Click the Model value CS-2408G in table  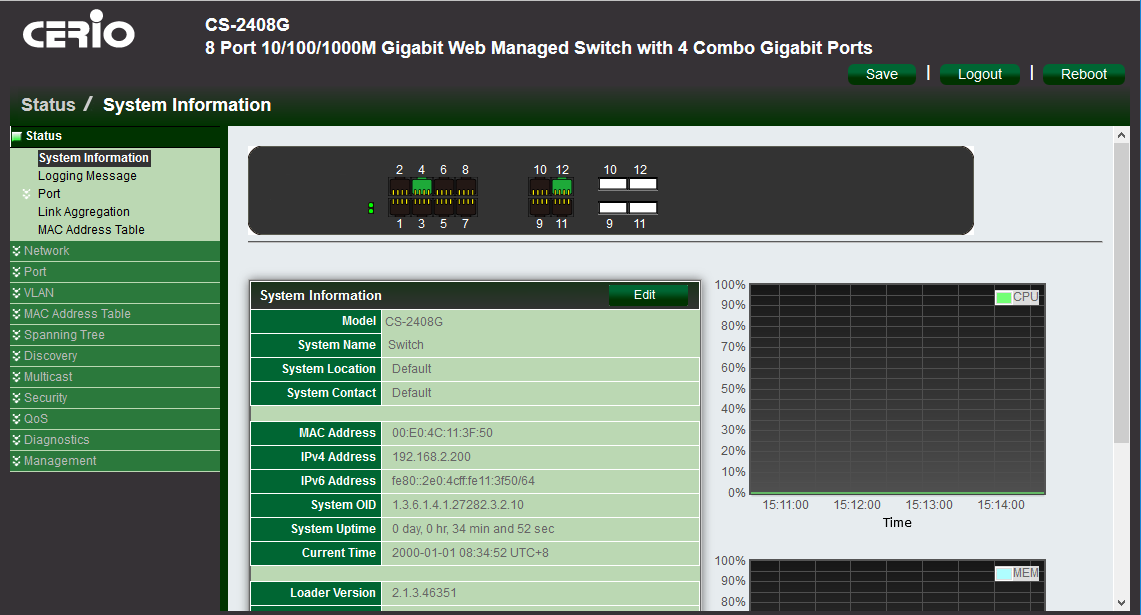[x=414, y=322]
